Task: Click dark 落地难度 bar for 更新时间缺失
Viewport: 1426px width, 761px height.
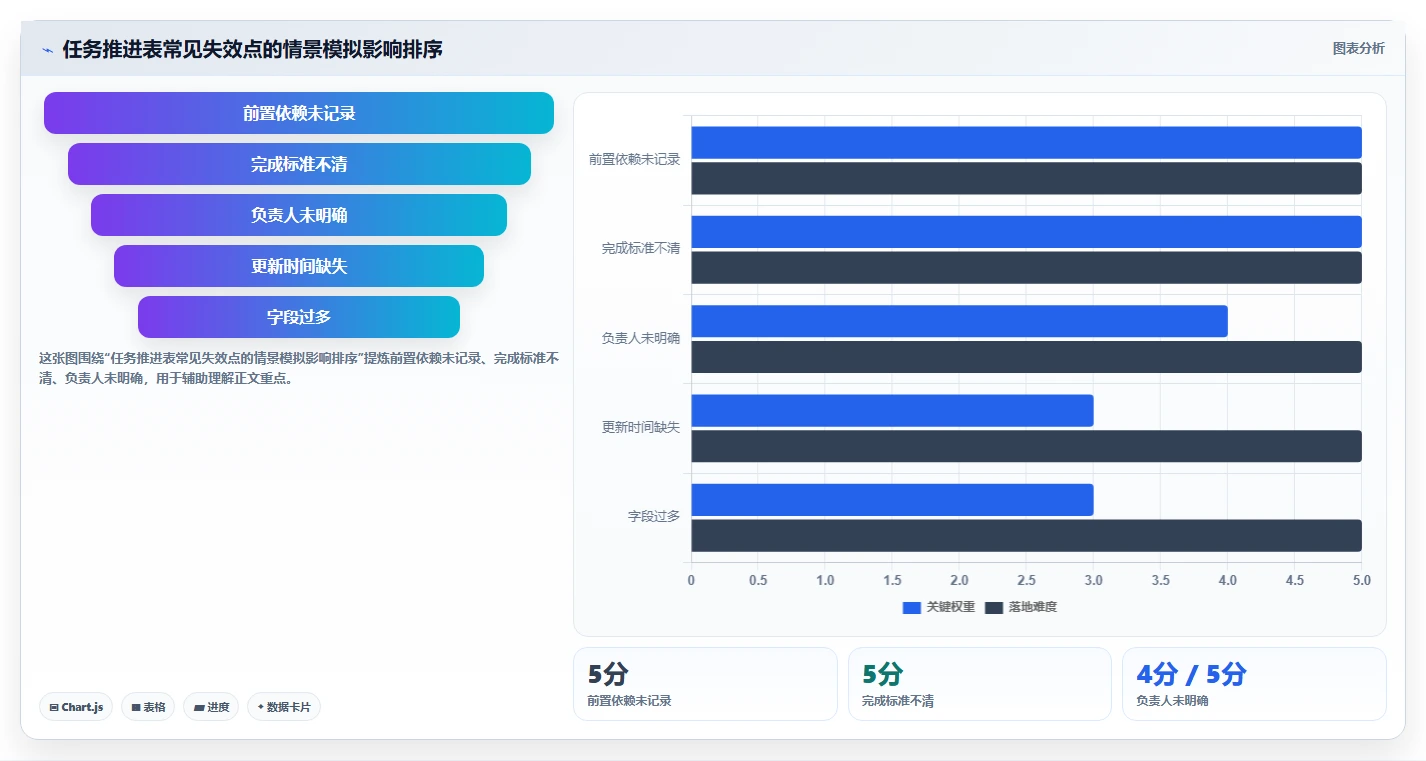Action: pyautogui.click(x=1026, y=446)
